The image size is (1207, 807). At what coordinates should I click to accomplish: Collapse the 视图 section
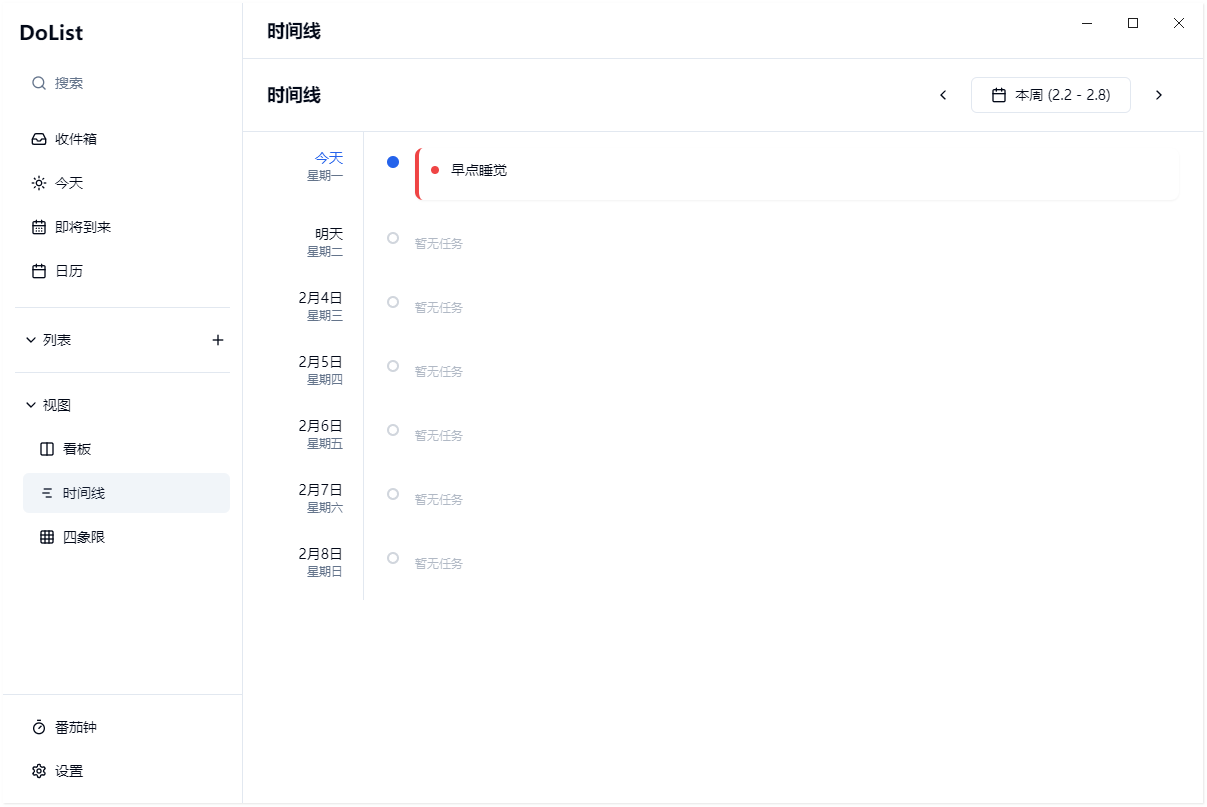[30, 405]
